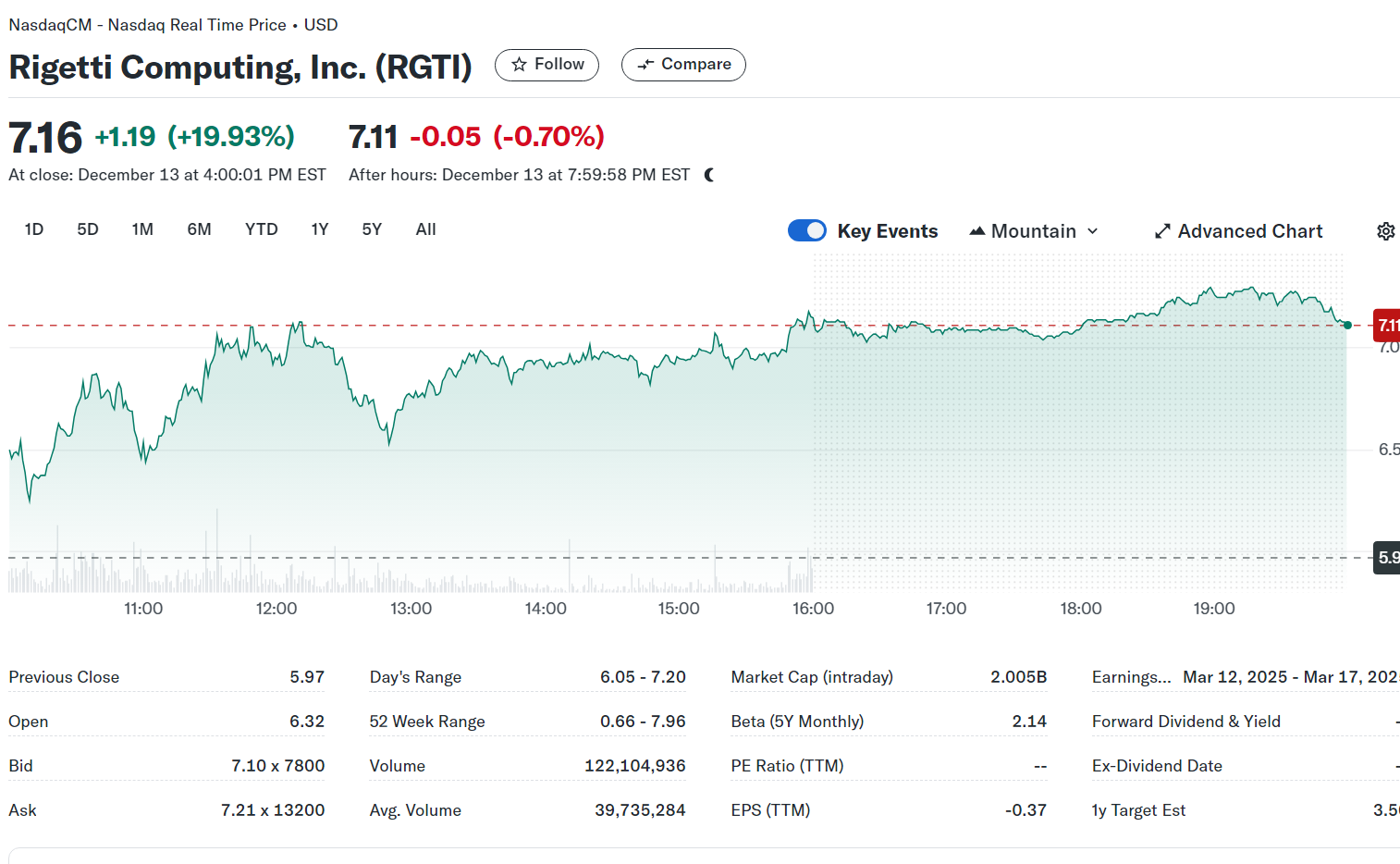Click the green dot at chart end
This screenshot has height=864, width=1400.
click(x=1347, y=325)
